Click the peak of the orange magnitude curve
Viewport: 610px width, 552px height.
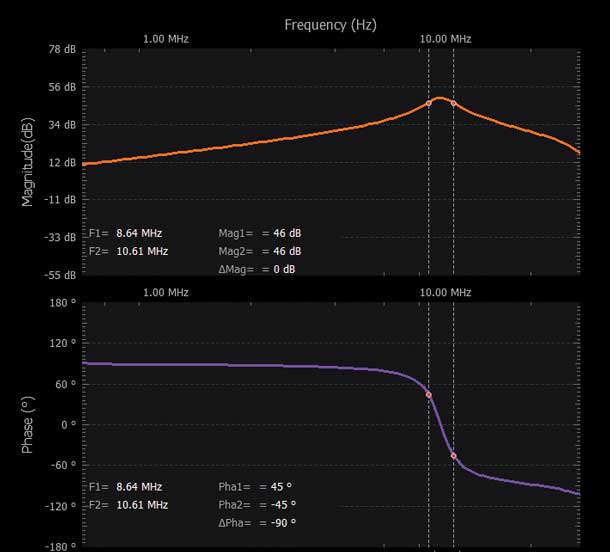[x=441, y=97]
